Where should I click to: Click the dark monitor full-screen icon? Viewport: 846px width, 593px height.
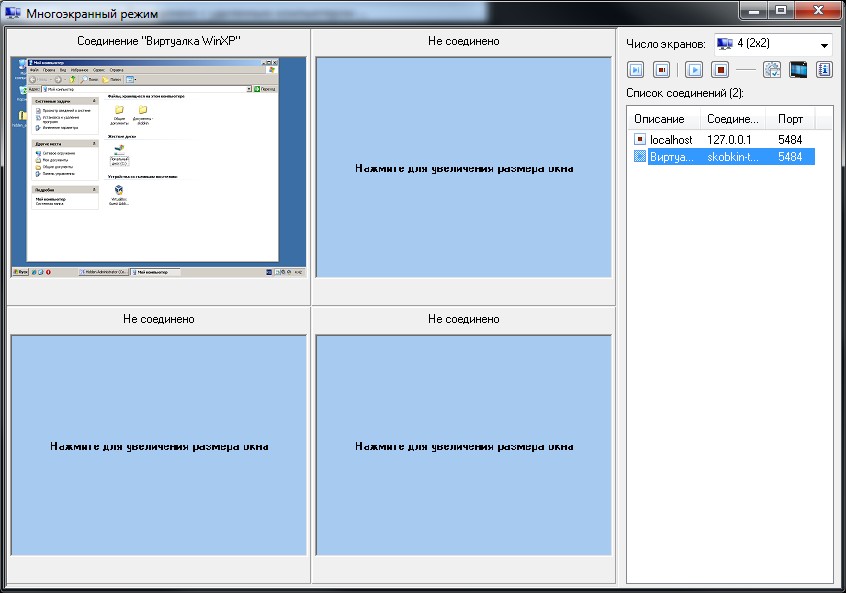pyautogui.click(x=798, y=70)
